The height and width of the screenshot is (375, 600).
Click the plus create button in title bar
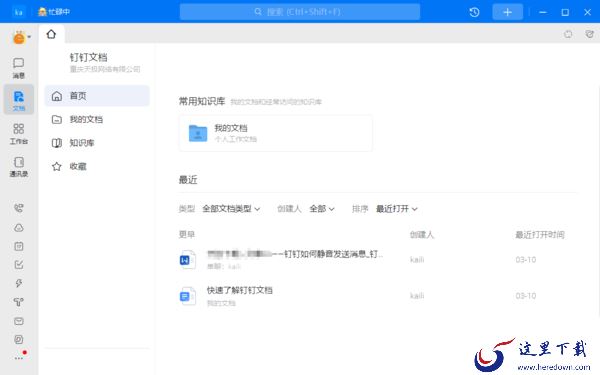click(x=507, y=12)
